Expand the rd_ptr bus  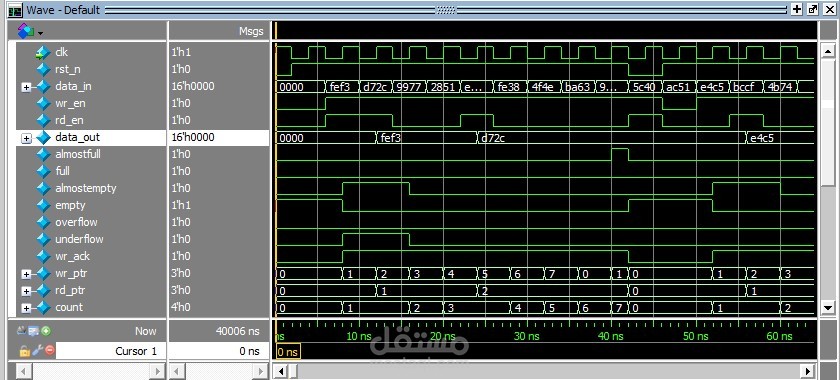(26, 292)
